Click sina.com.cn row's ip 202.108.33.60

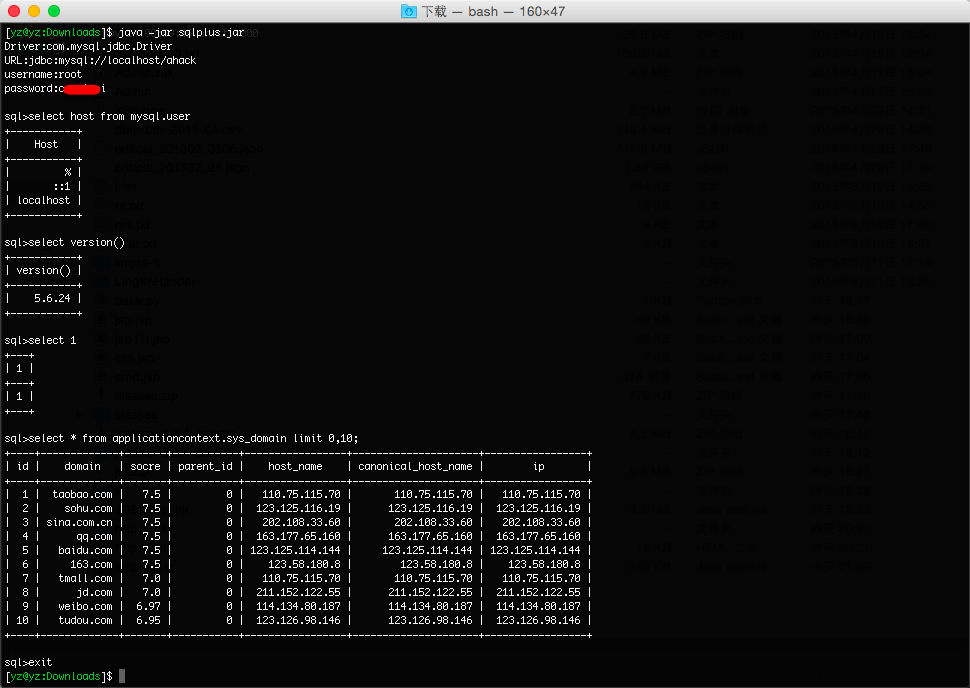[541, 522]
